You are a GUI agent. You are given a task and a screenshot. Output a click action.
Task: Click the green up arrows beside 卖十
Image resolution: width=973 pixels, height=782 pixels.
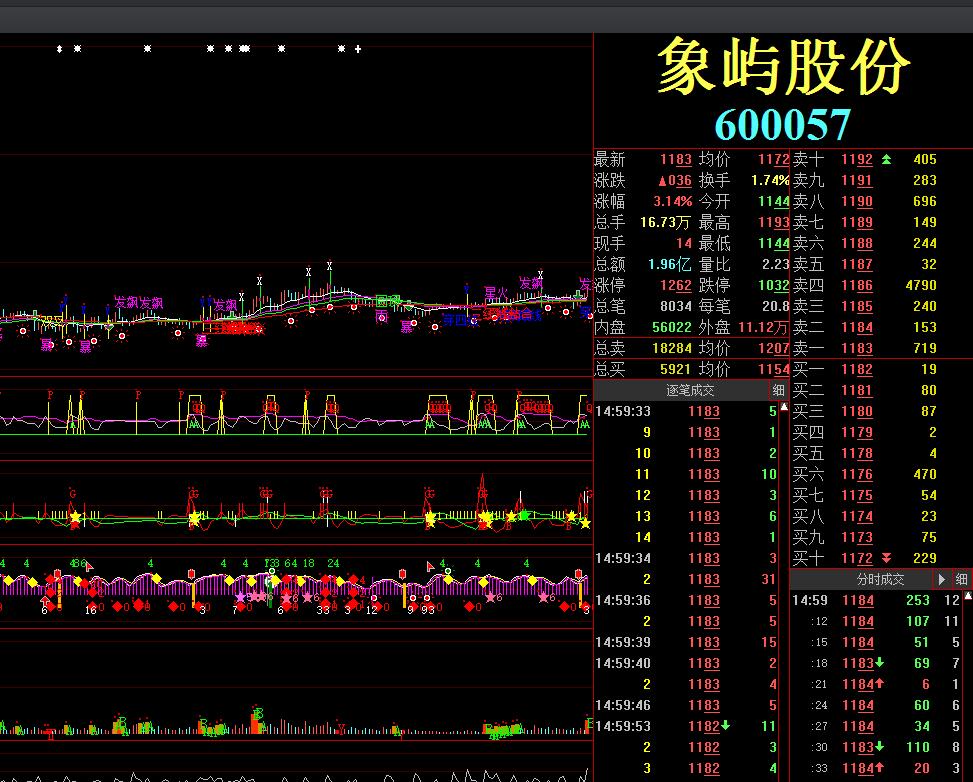(886, 160)
